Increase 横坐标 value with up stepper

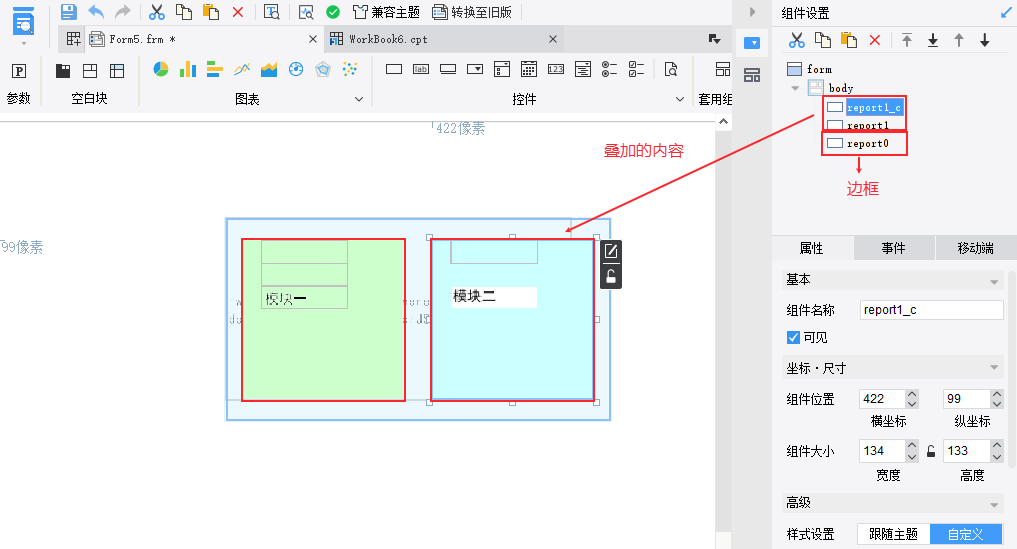912,393
